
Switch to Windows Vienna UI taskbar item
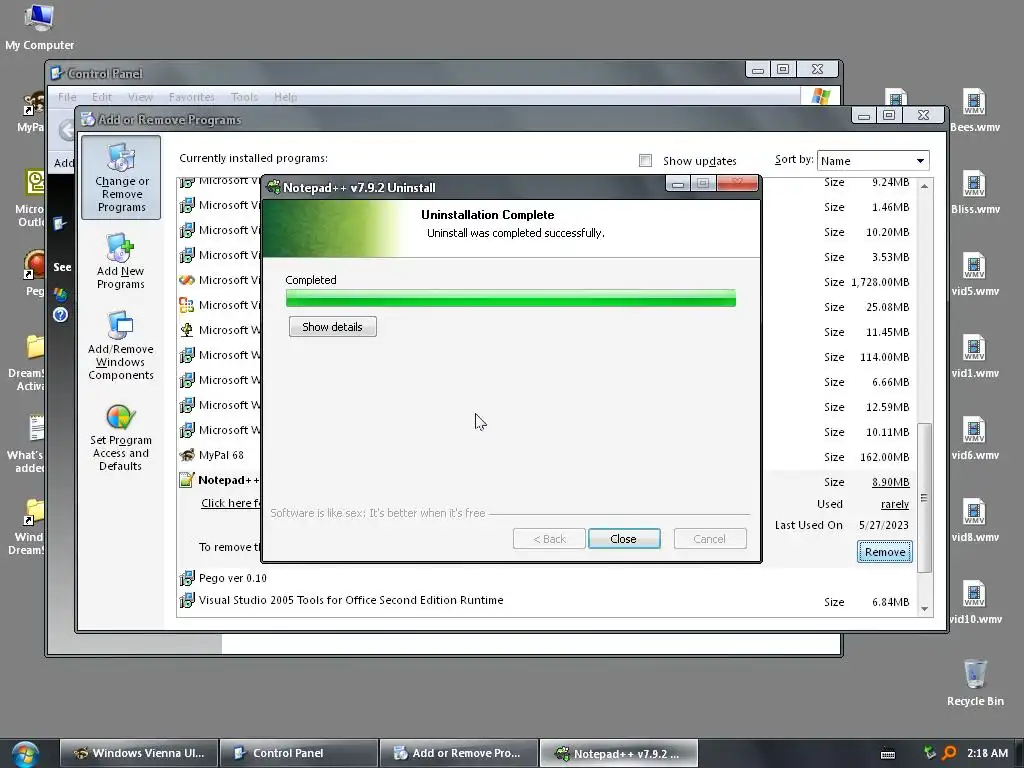138,753
